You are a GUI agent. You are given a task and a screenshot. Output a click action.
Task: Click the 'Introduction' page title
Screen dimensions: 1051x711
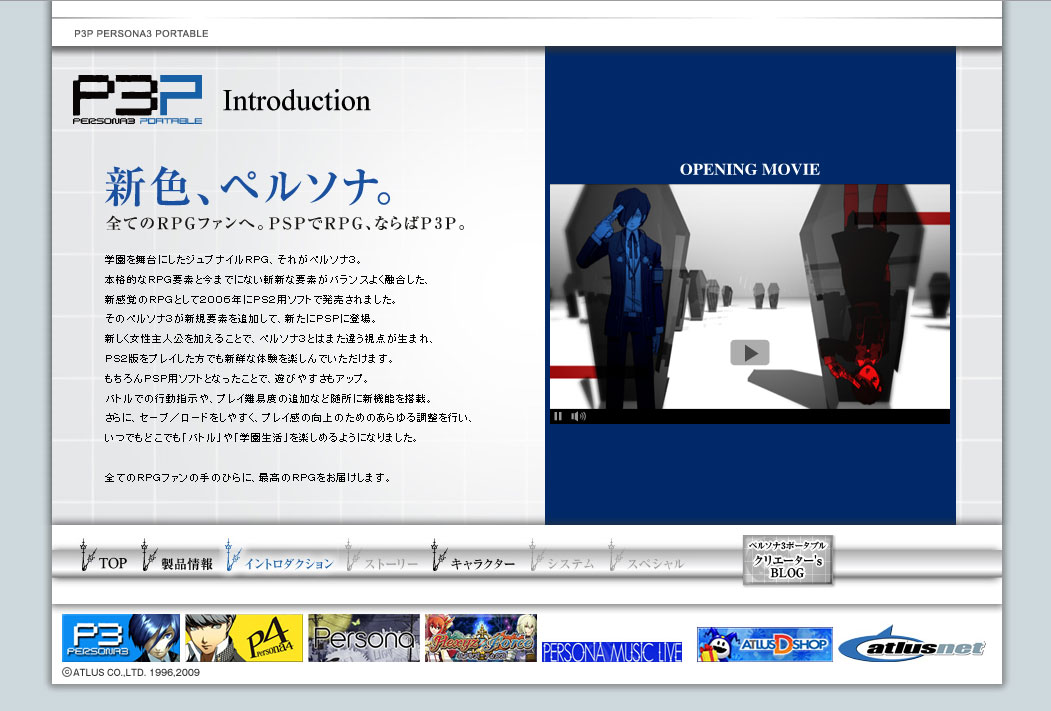[296, 101]
